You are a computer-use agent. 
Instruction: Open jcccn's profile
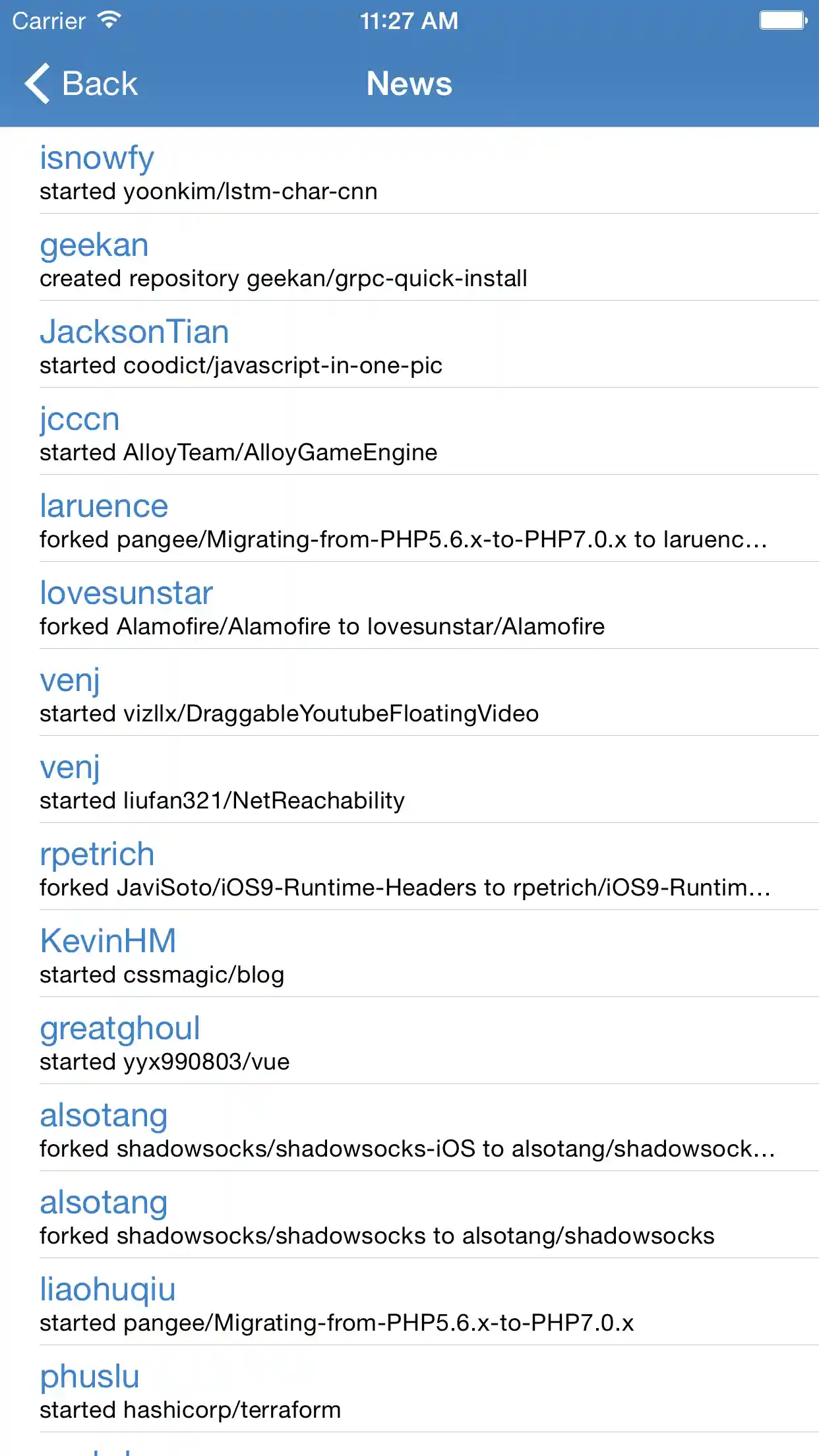coord(80,419)
